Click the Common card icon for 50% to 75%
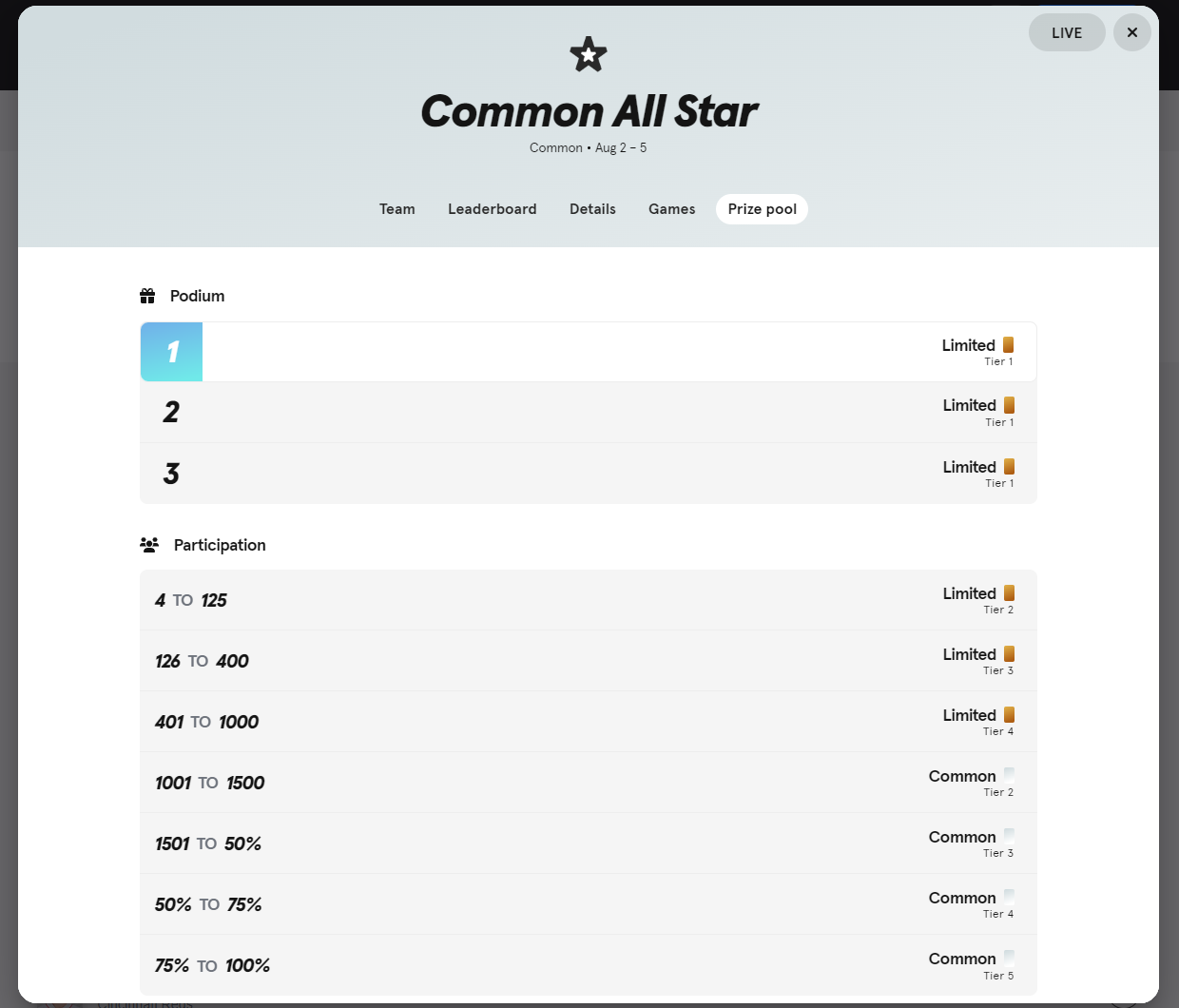 pos(1010,898)
